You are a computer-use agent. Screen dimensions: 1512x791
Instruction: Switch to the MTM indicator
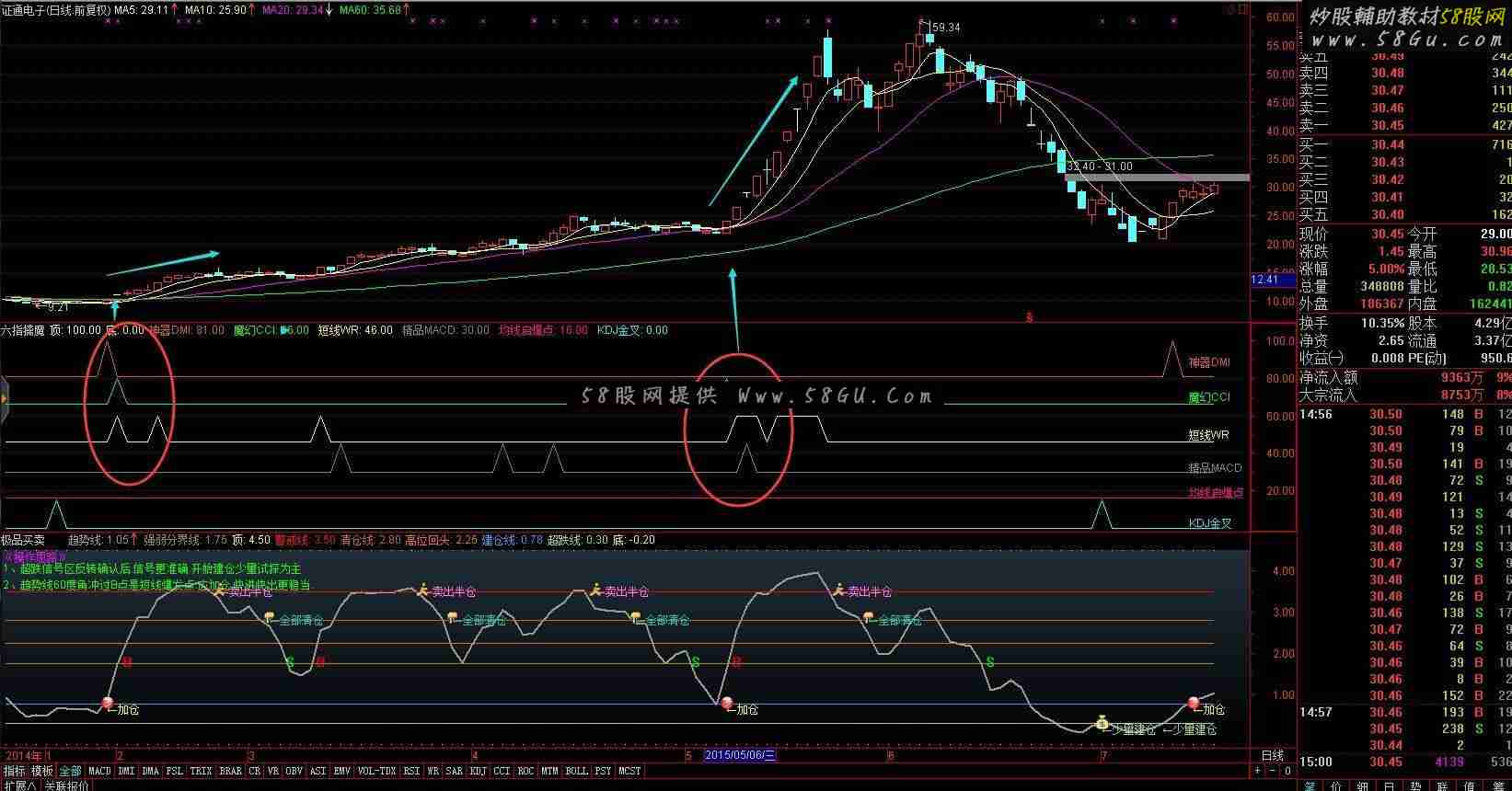click(x=549, y=771)
